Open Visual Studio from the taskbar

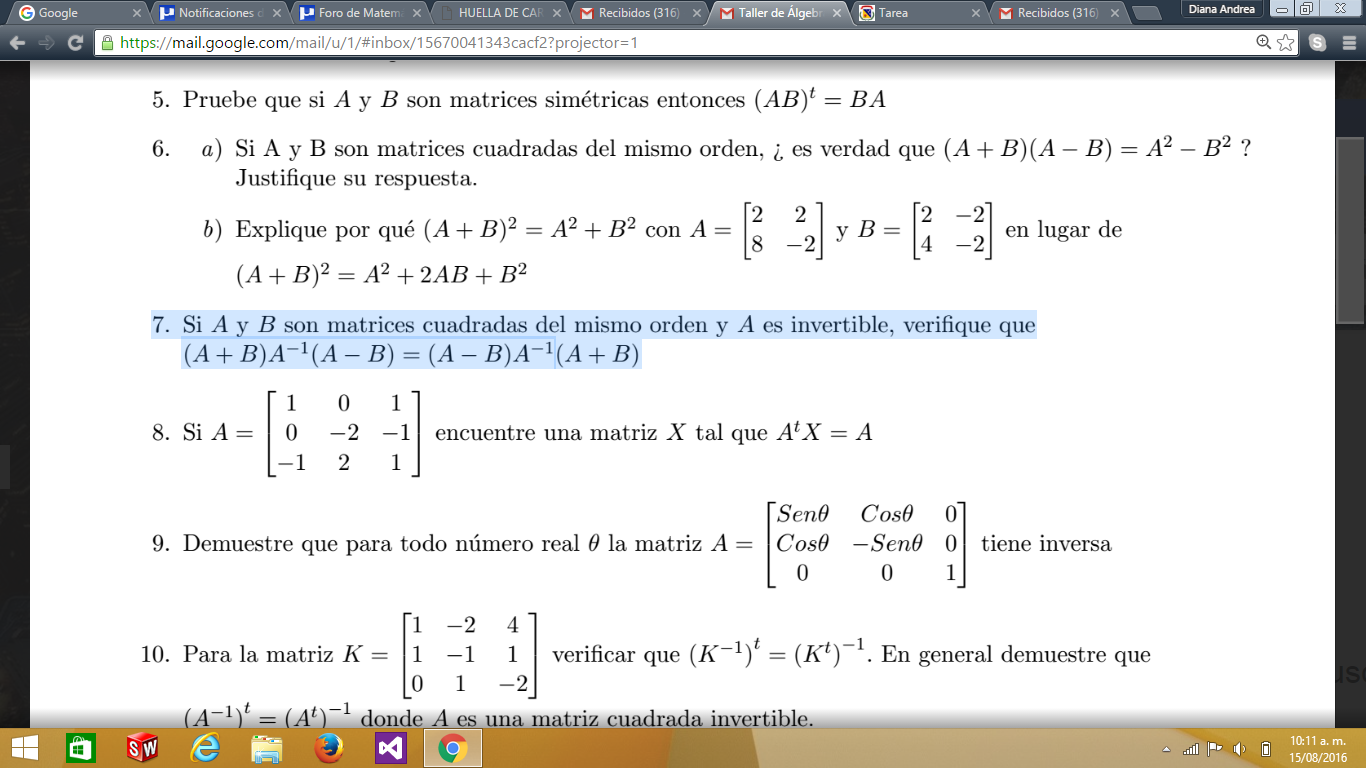390,748
